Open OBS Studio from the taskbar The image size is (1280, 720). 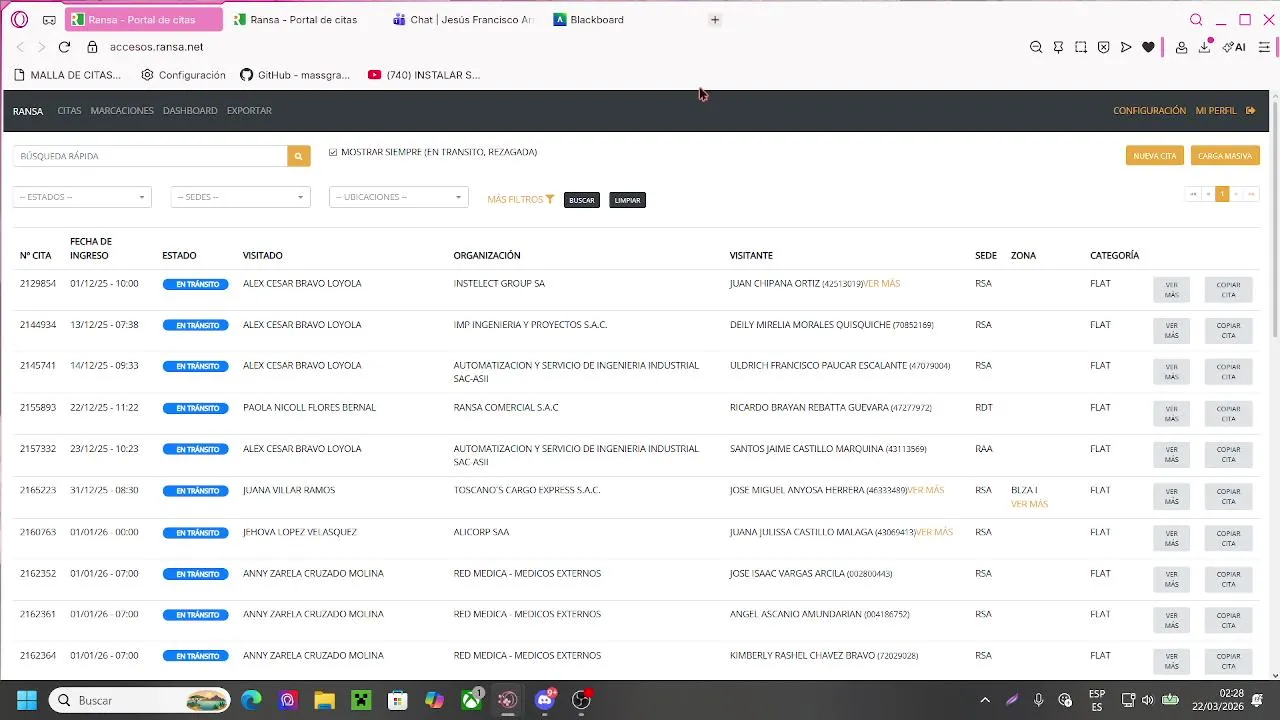coord(581,700)
